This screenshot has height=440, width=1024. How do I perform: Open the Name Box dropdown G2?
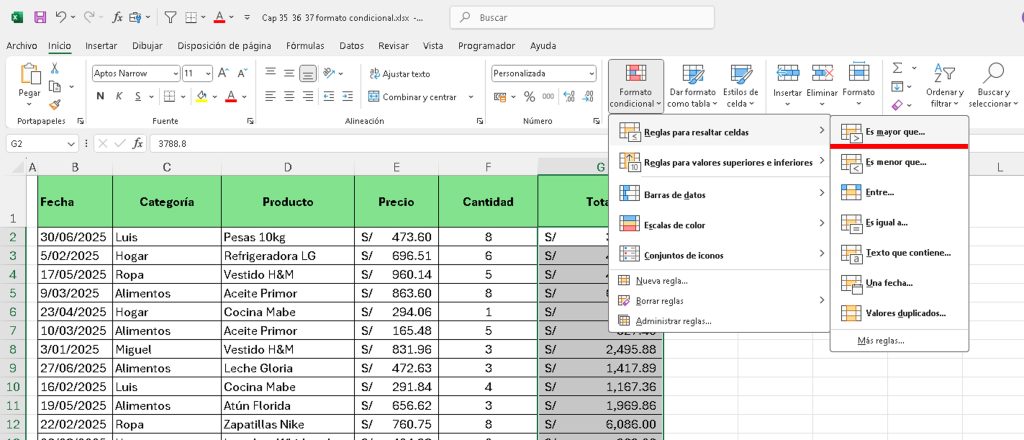71,144
